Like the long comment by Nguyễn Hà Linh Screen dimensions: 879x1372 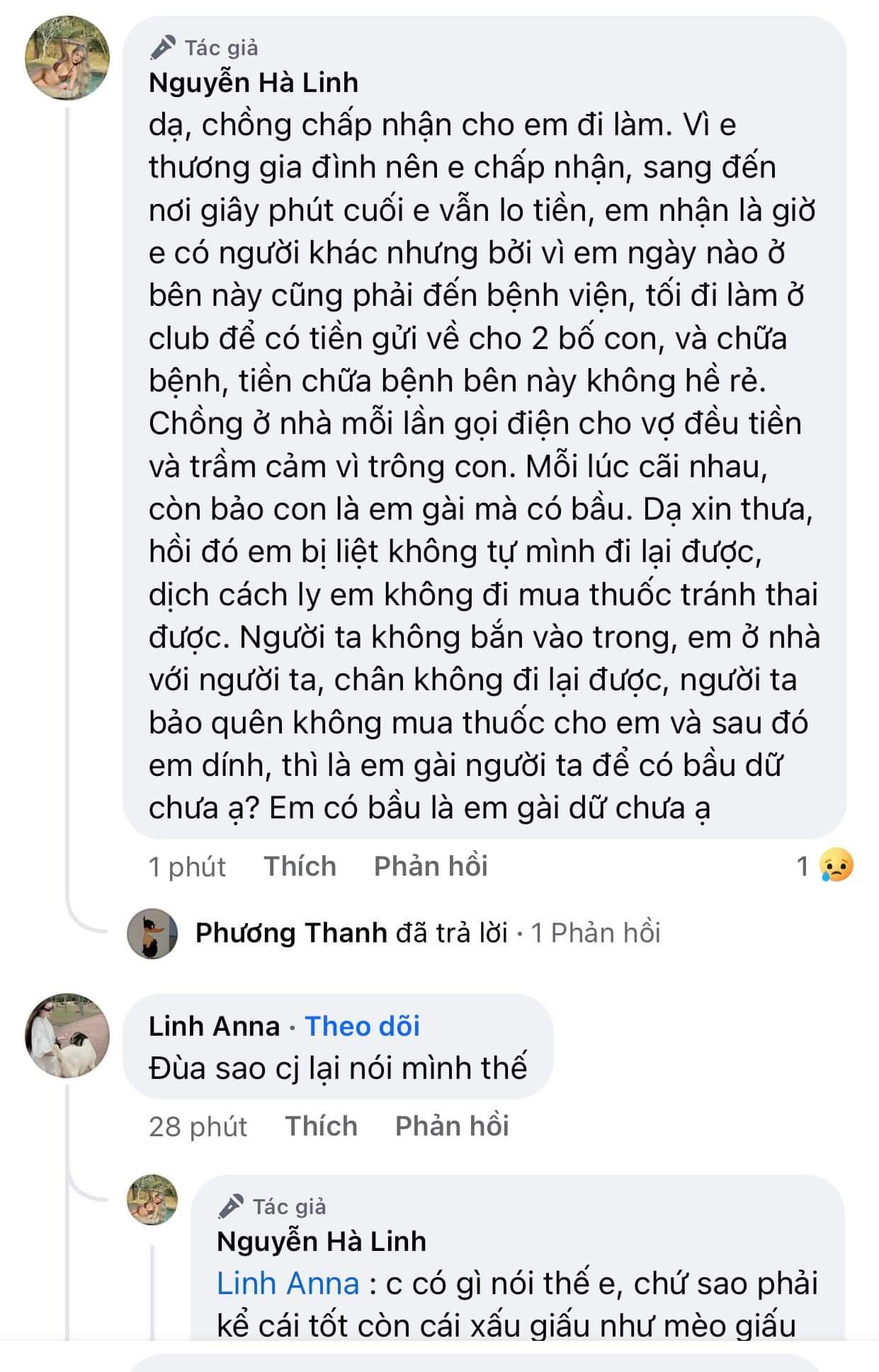[x=300, y=866]
